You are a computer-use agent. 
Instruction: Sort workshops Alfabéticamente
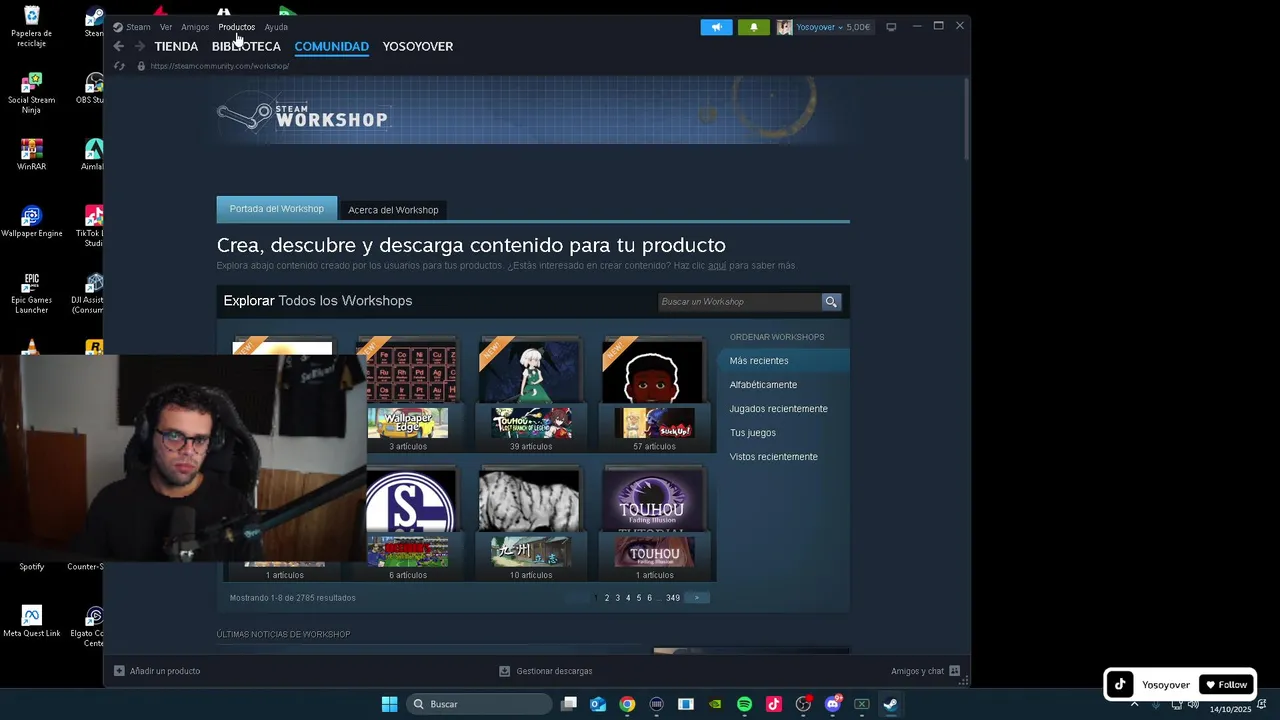tap(764, 385)
